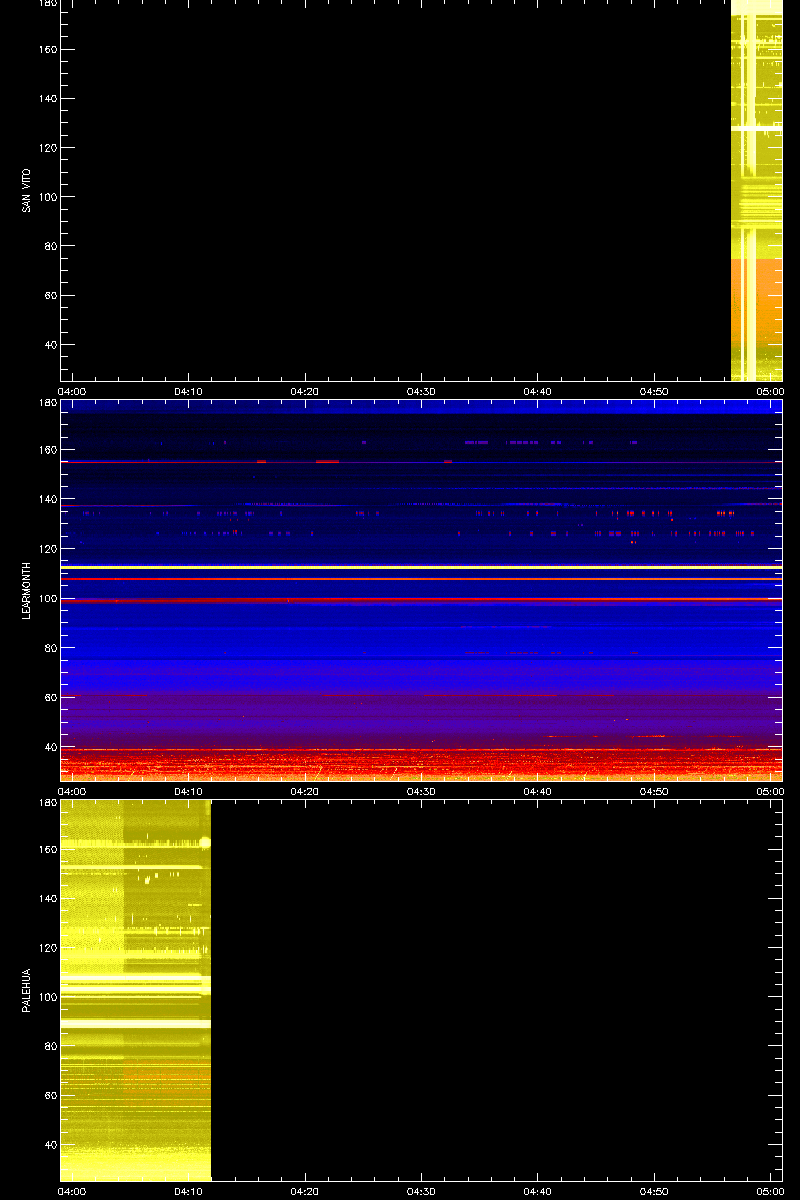Click the yellow data block in Palehua spectrogram
The image size is (800, 1200).
click(x=136, y=990)
